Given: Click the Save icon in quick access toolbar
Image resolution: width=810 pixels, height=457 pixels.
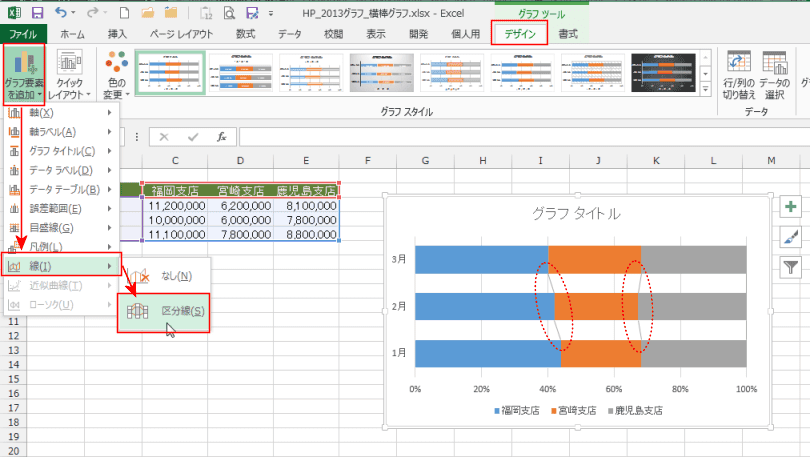Looking at the screenshot, I should tap(37, 12).
